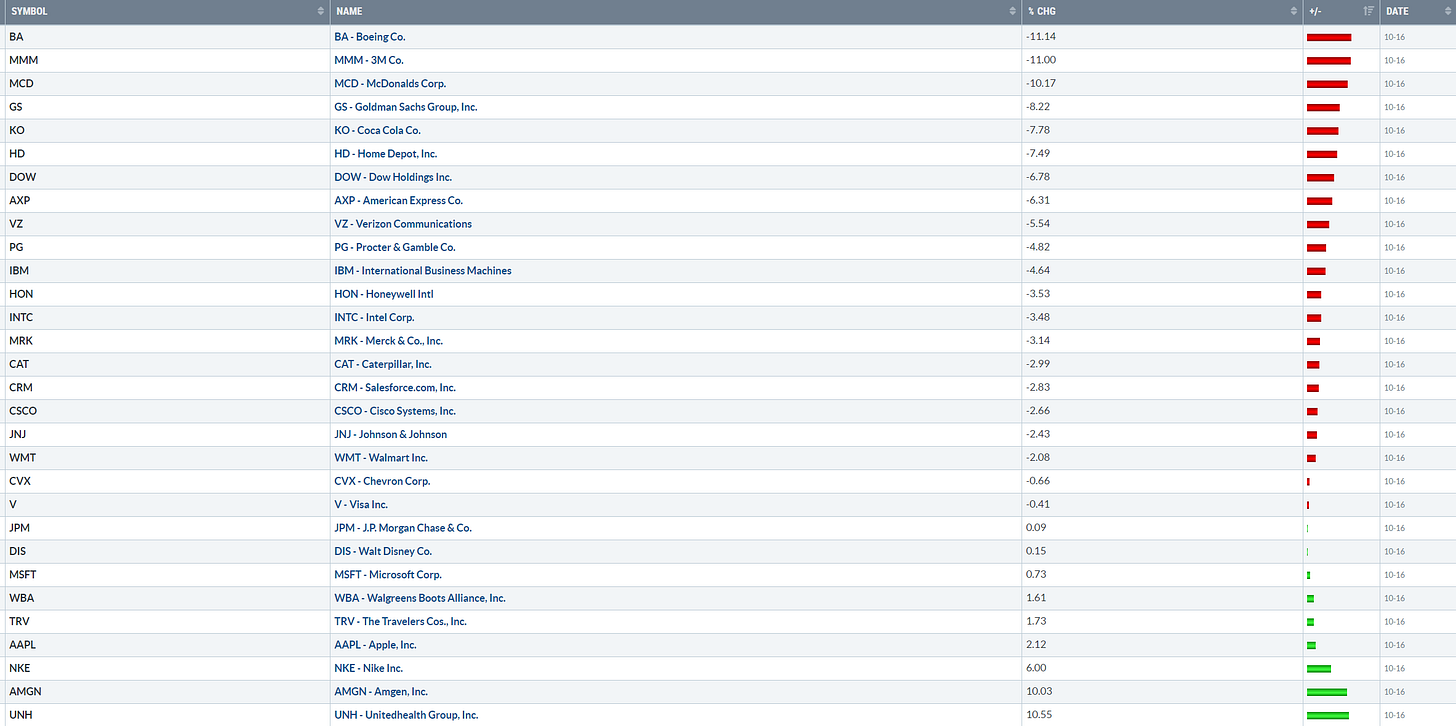Viewport: 1456px width, 726px height.
Task: Click the -0.41 percent change value
Action: (1038, 504)
